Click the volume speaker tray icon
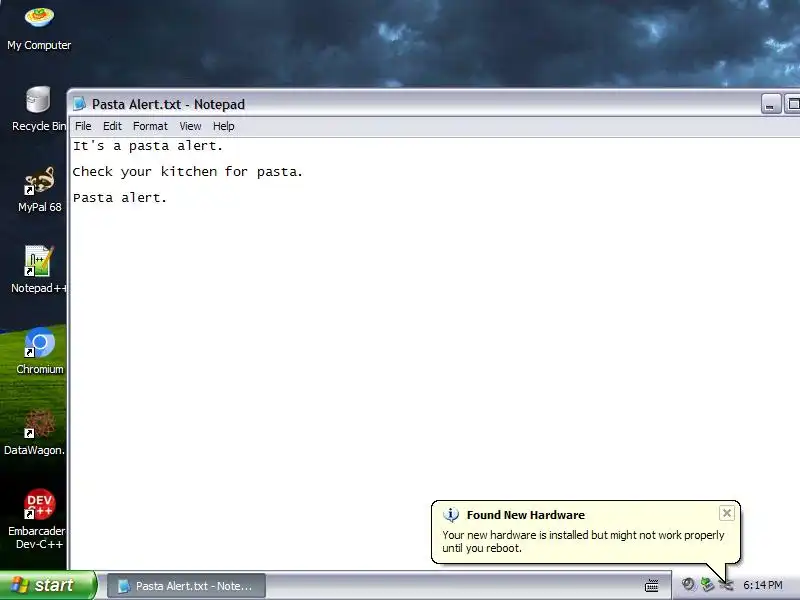The height and width of the screenshot is (600, 800). 688,584
